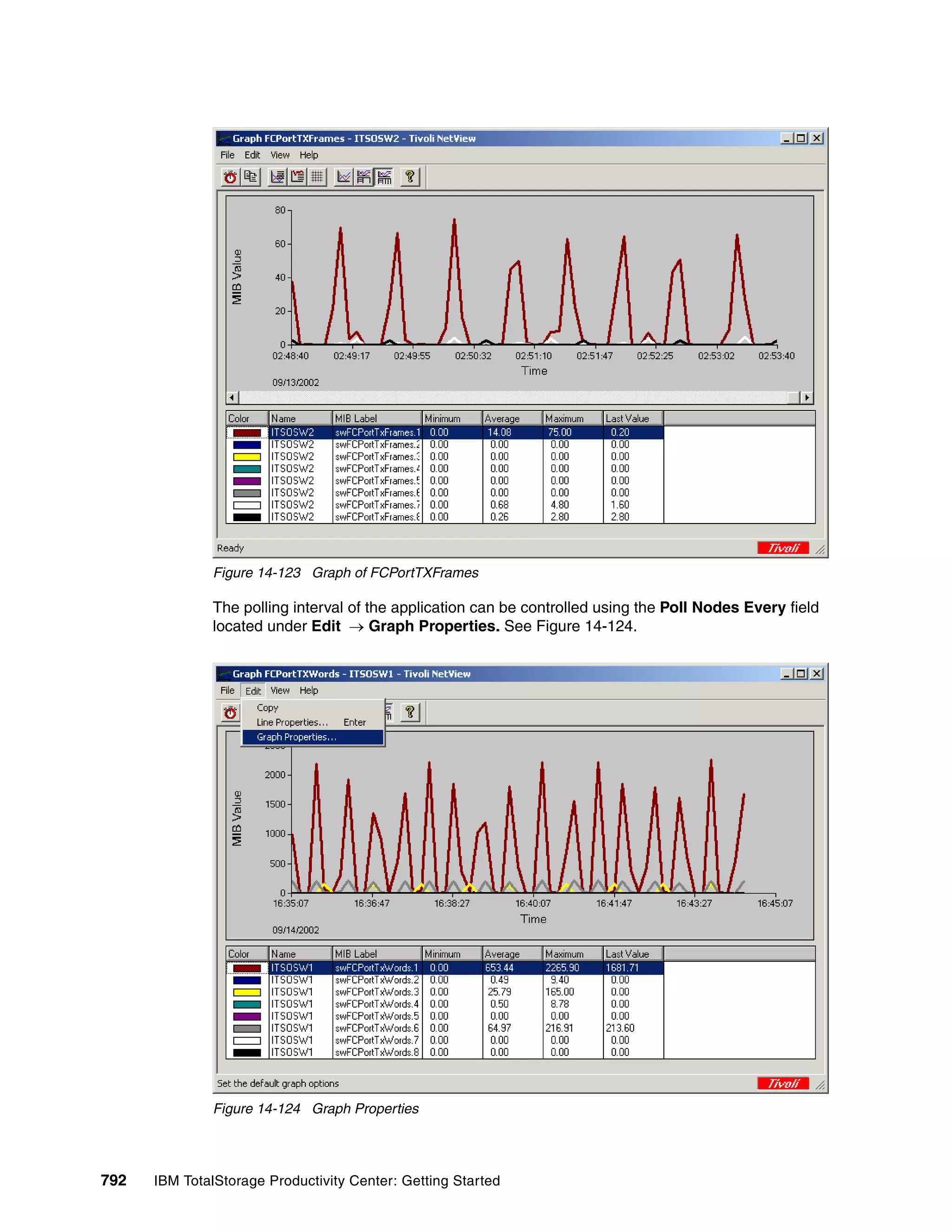Click Last Value column header in FCPortTXWords table
This screenshot has width=952, height=1232.
click(634, 954)
